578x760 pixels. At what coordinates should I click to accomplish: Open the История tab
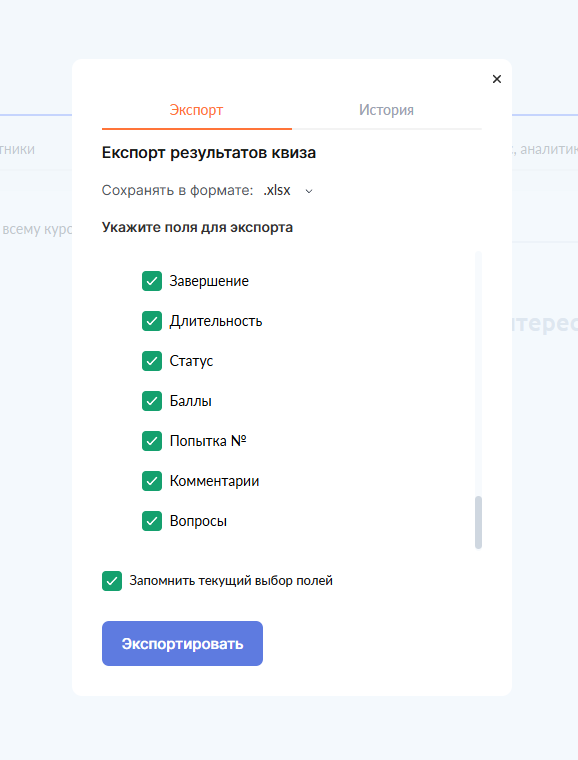(387, 110)
